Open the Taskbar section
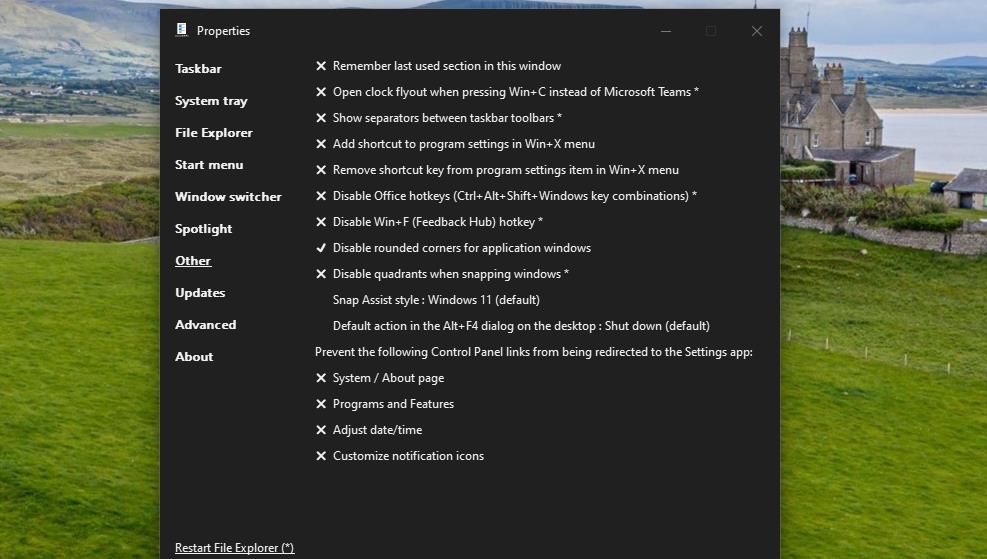Screen dimensions: 987x559 click(x=198, y=69)
